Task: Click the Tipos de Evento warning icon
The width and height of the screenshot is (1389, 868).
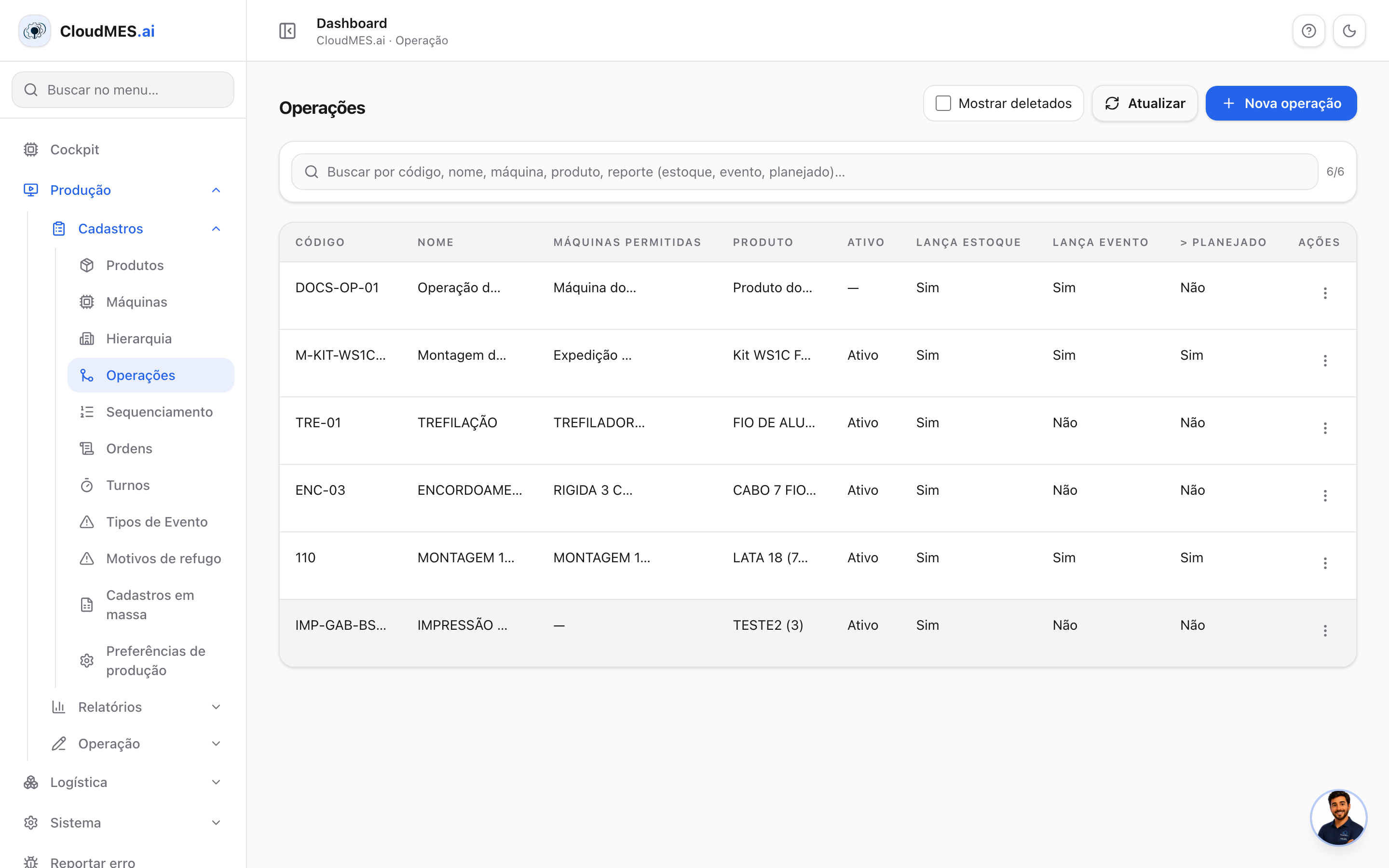Action: pyautogui.click(x=87, y=522)
